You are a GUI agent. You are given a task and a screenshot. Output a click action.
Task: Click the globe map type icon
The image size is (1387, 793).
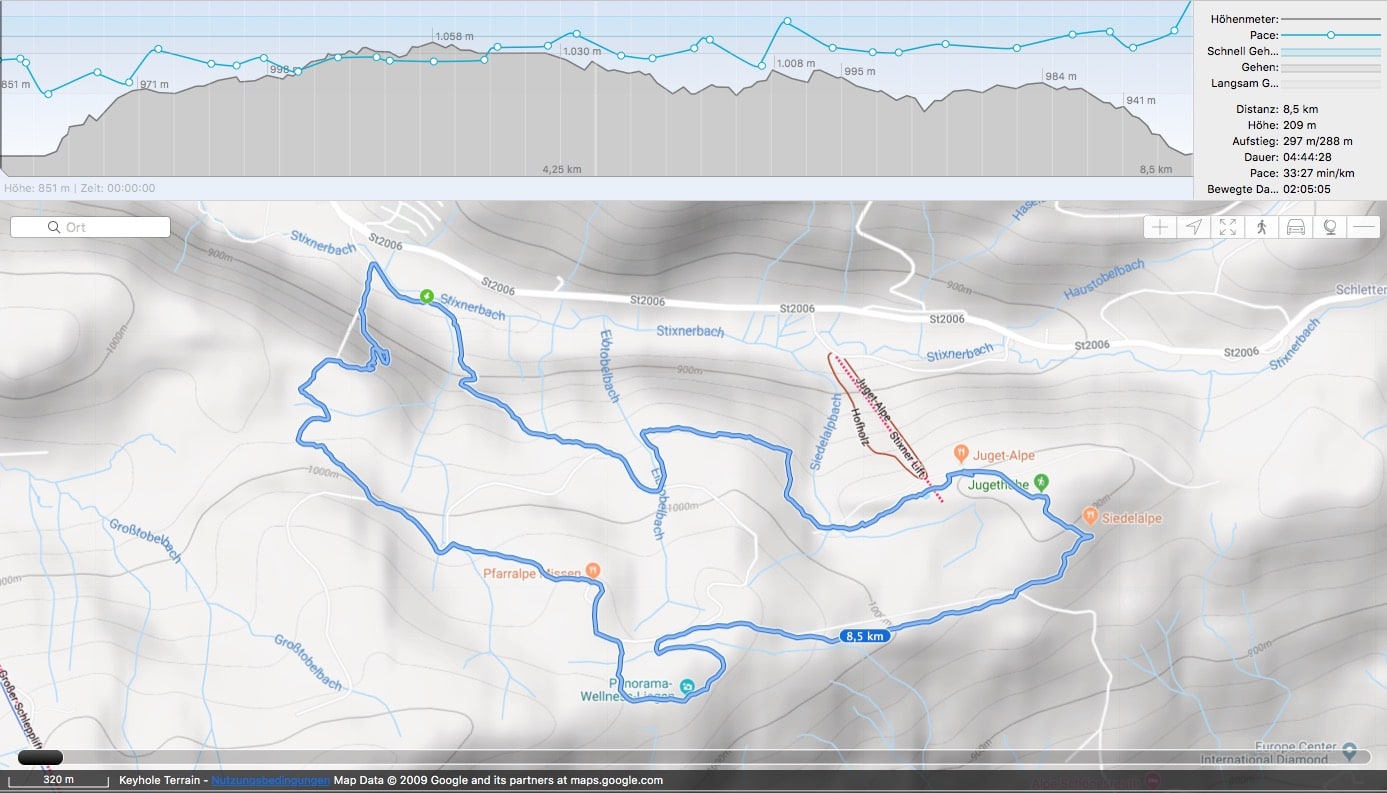(x=1330, y=227)
